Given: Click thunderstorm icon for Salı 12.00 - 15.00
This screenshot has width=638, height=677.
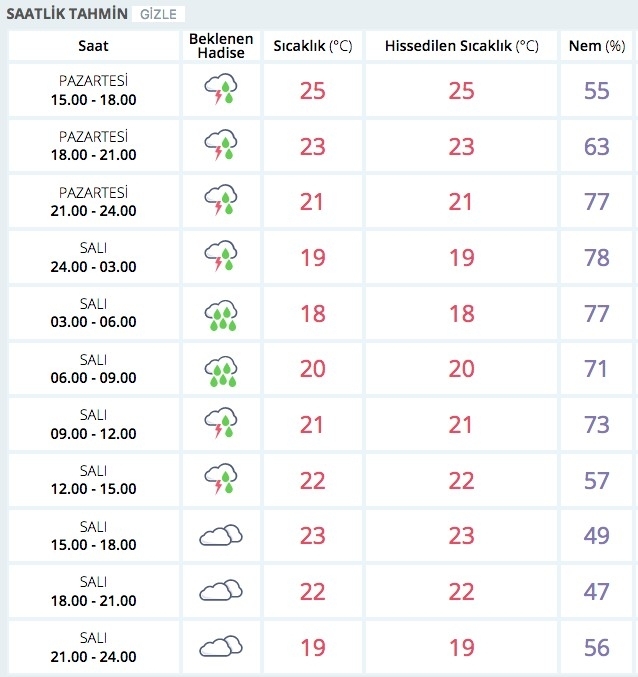Looking at the screenshot, I should click(220, 483).
